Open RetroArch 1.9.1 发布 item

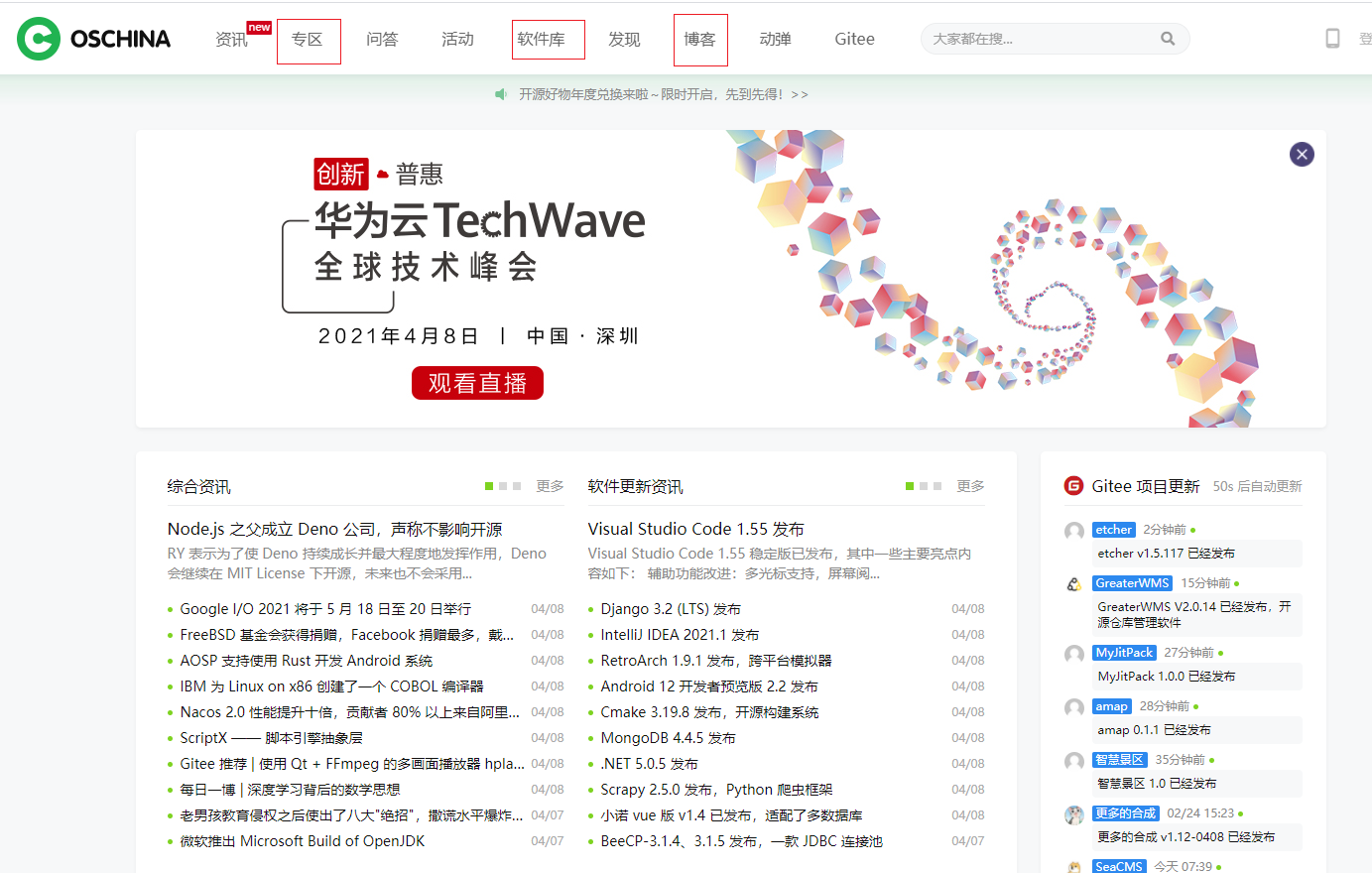pos(716,661)
